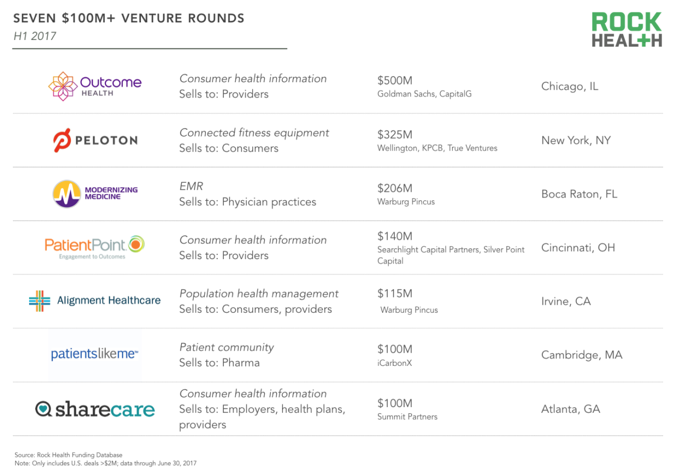Click the Modernizing Medicine round logo

coord(67,193)
